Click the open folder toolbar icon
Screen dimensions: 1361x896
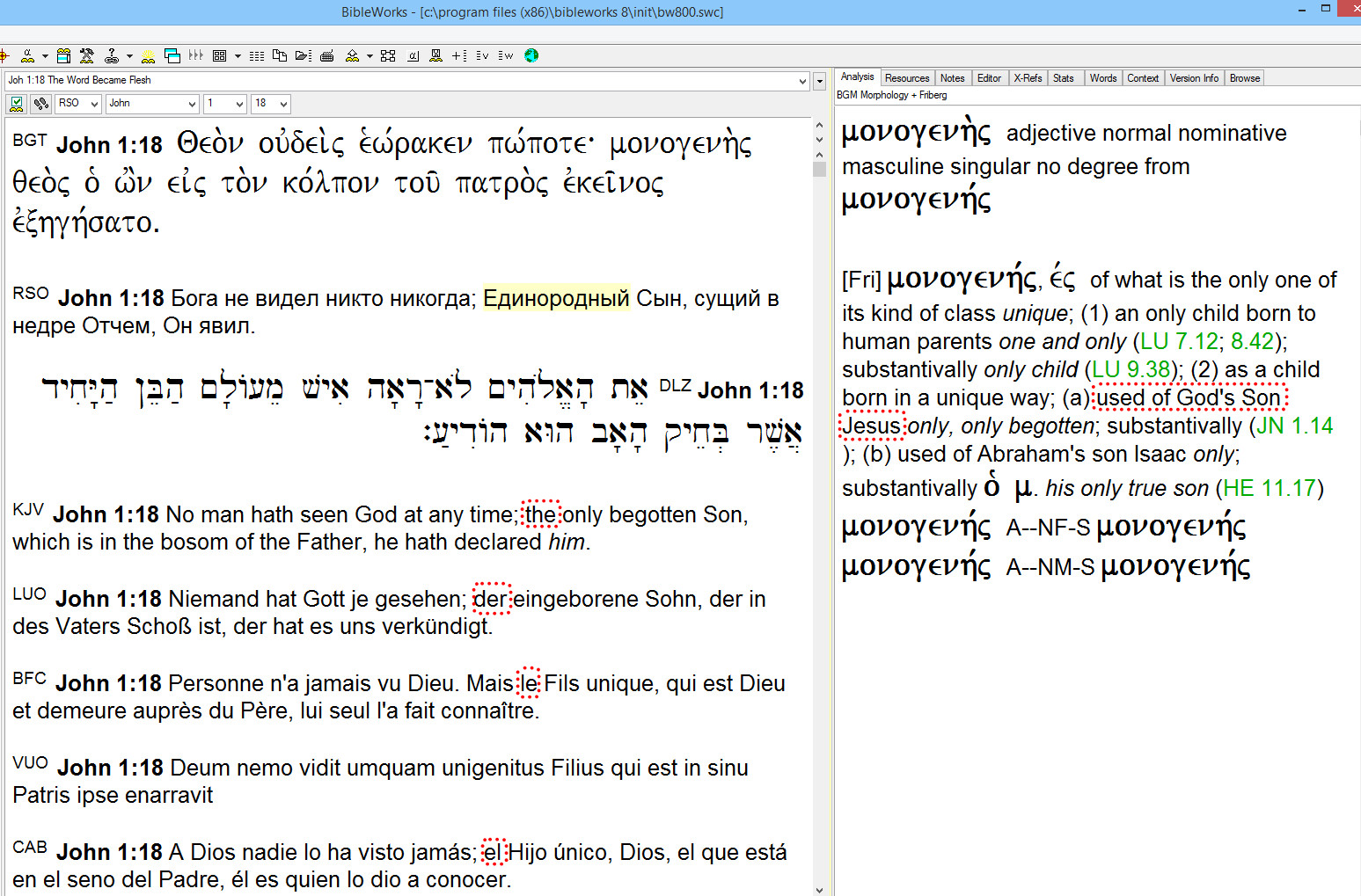pos(303,55)
